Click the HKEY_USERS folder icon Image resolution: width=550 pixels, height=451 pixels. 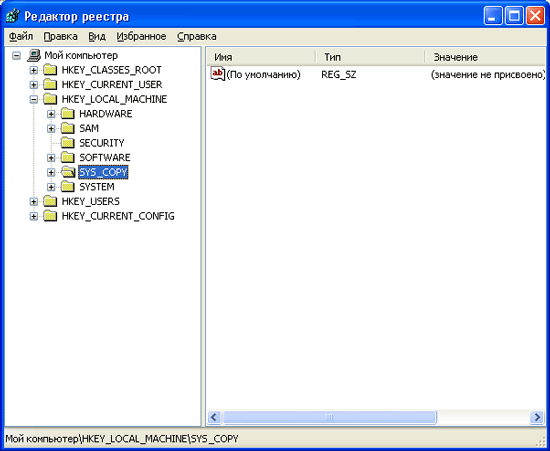[x=50, y=201]
